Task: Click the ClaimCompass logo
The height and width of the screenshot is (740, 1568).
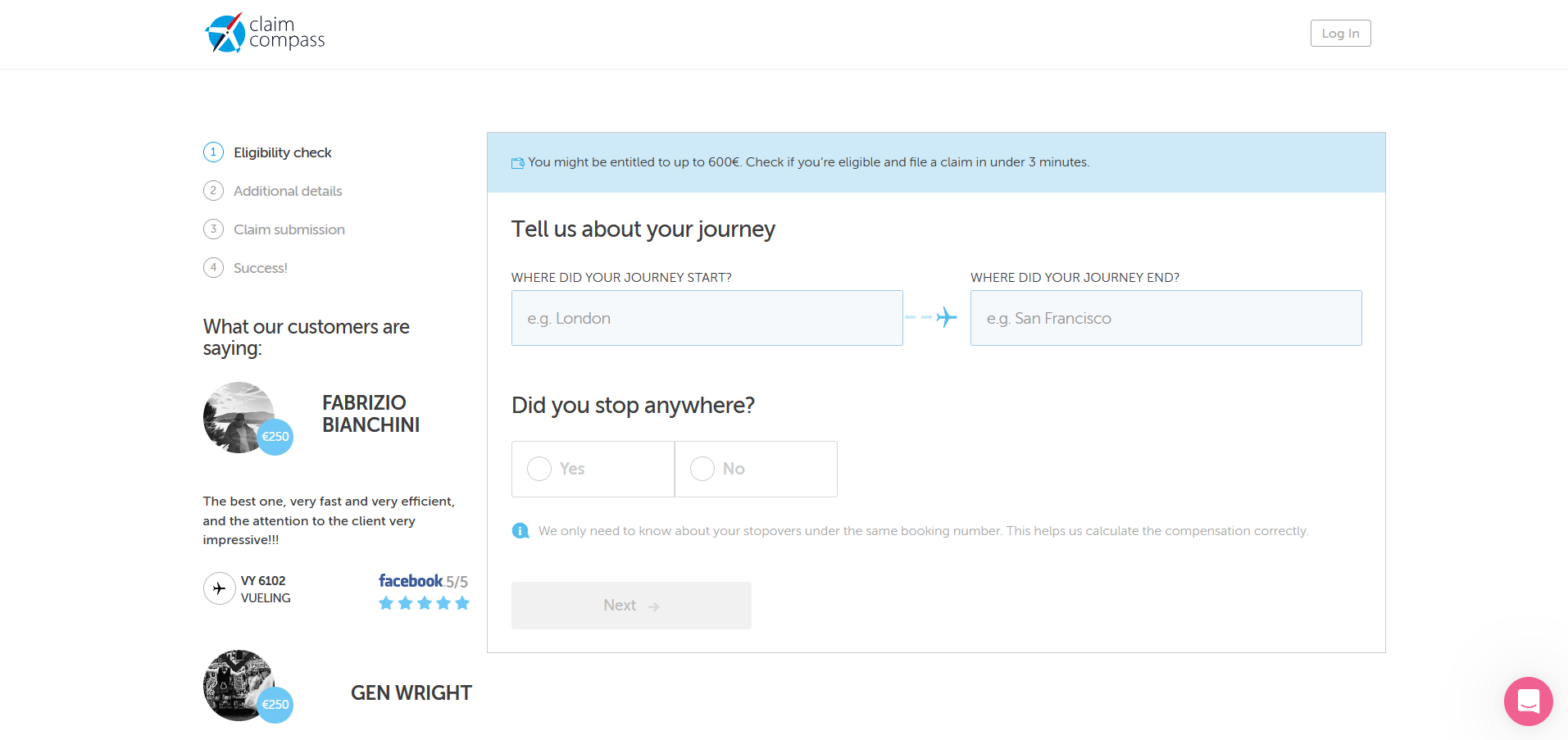Action: point(265,33)
